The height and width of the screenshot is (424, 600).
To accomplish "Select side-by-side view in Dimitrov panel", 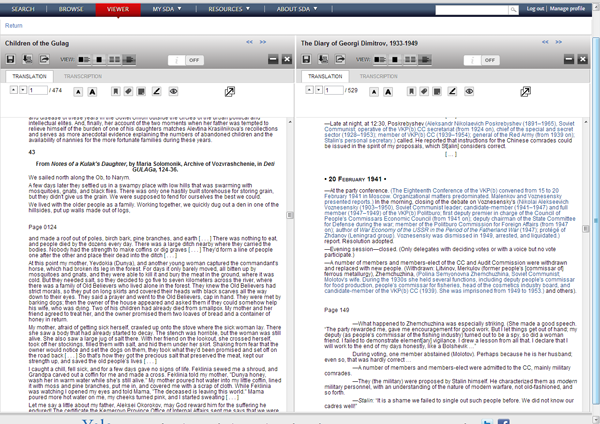I will (x=410, y=60).
